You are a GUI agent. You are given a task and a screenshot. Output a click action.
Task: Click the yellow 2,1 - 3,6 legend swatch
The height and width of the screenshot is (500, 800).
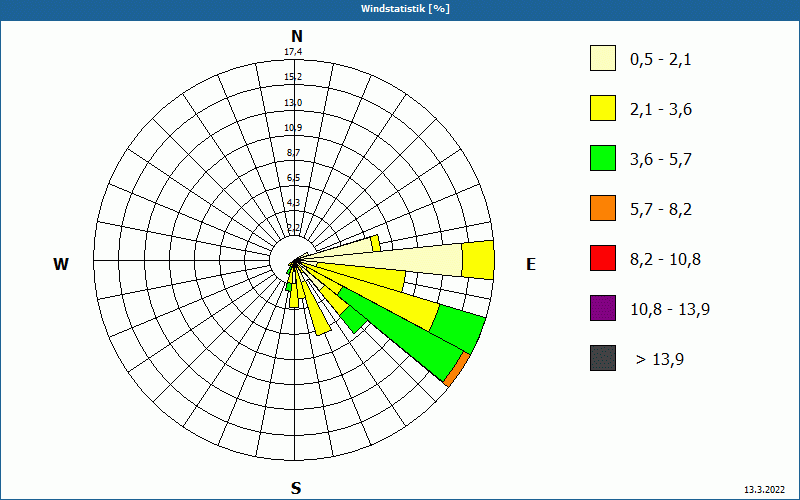[x=603, y=108]
